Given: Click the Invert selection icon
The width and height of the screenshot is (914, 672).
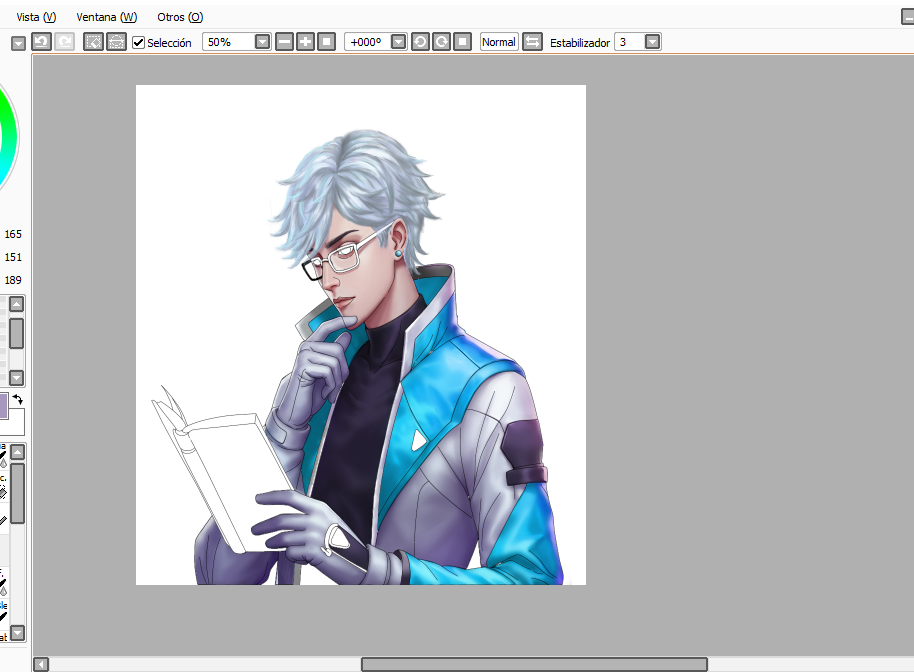Looking at the screenshot, I should click(x=117, y=42).
